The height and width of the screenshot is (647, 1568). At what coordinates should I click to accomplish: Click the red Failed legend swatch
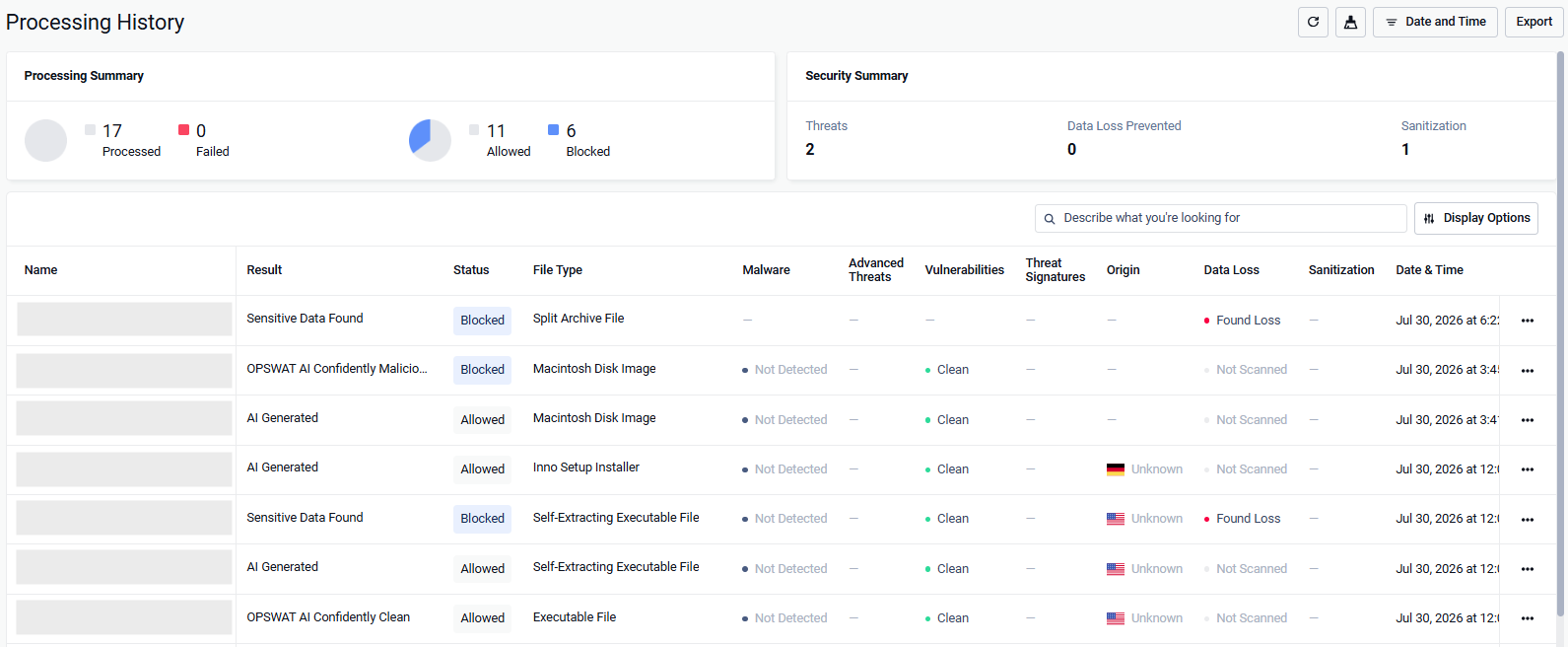tap(183, 130)
